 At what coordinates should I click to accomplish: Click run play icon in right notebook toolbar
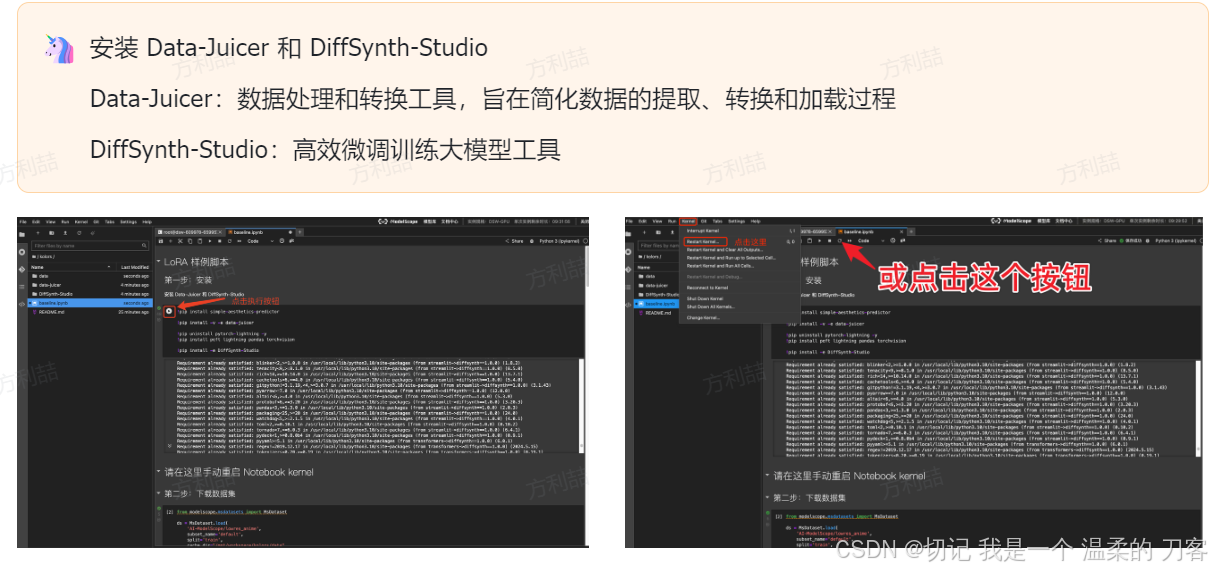coord(819,241)
